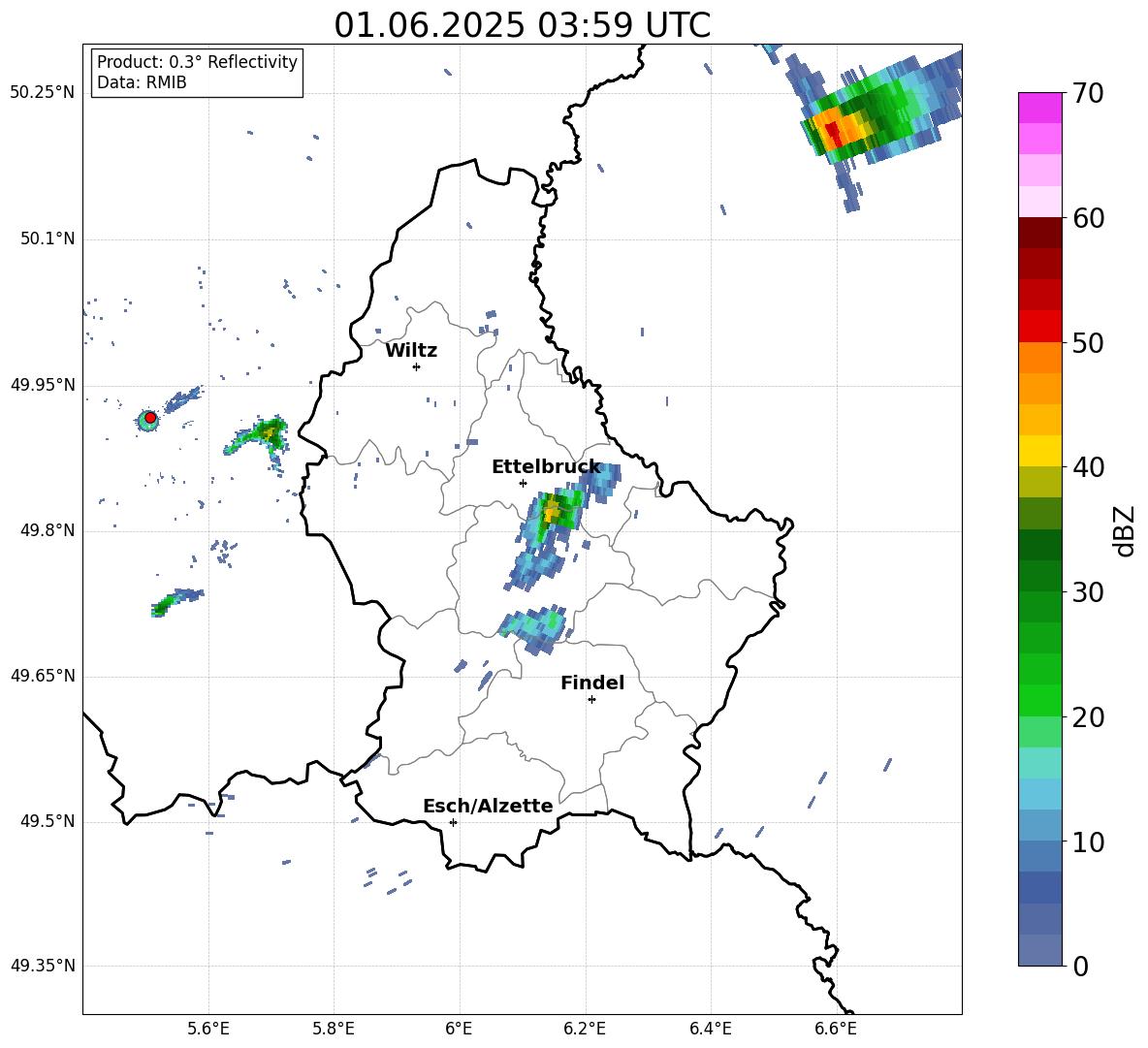Click the red radar site dot
Viewport: 1148px width, 1048px height.
coord(150,418)
